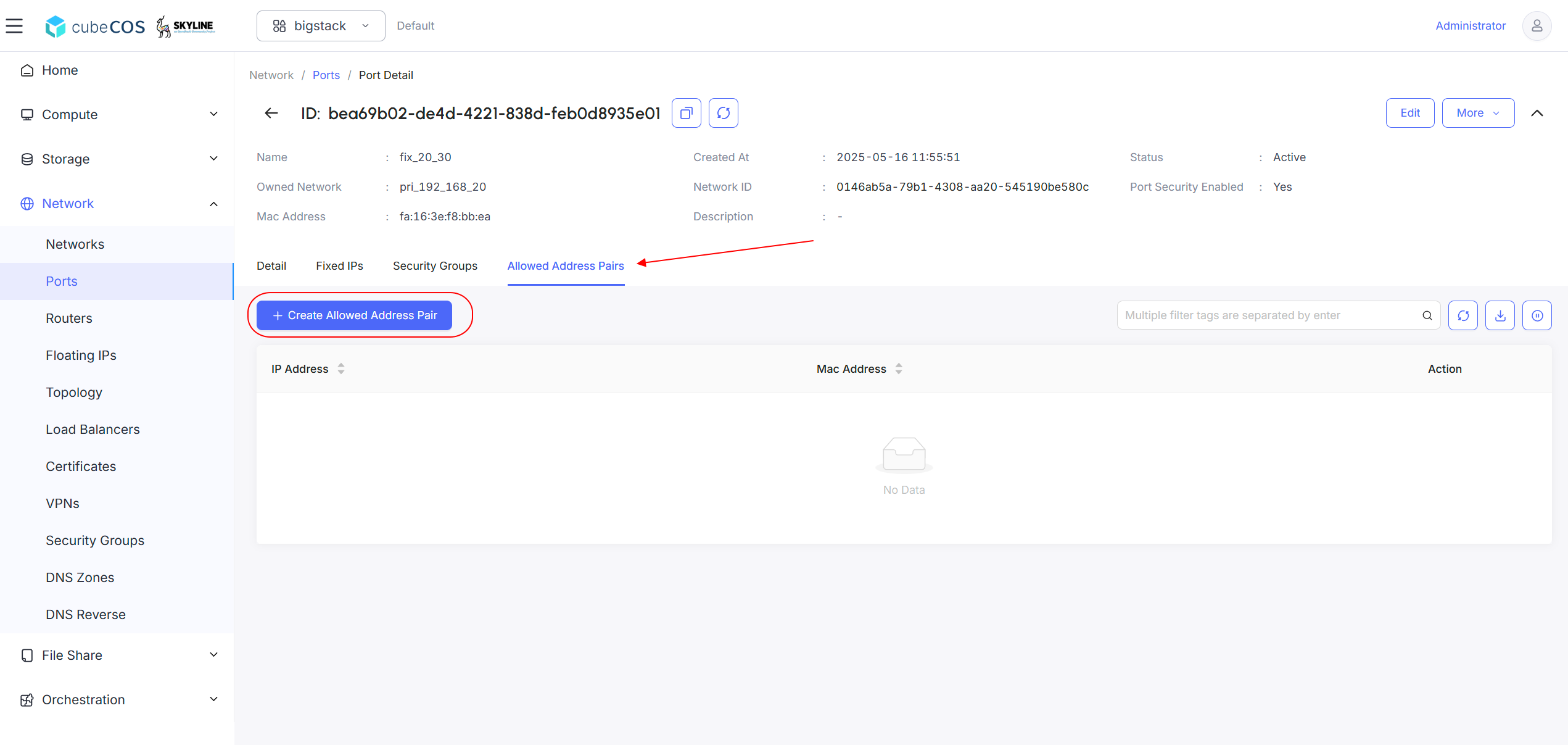Viewport: 1568px width, 745px height.
Task: Switch to the Security Groups tab
Action: tap(435, 266)
